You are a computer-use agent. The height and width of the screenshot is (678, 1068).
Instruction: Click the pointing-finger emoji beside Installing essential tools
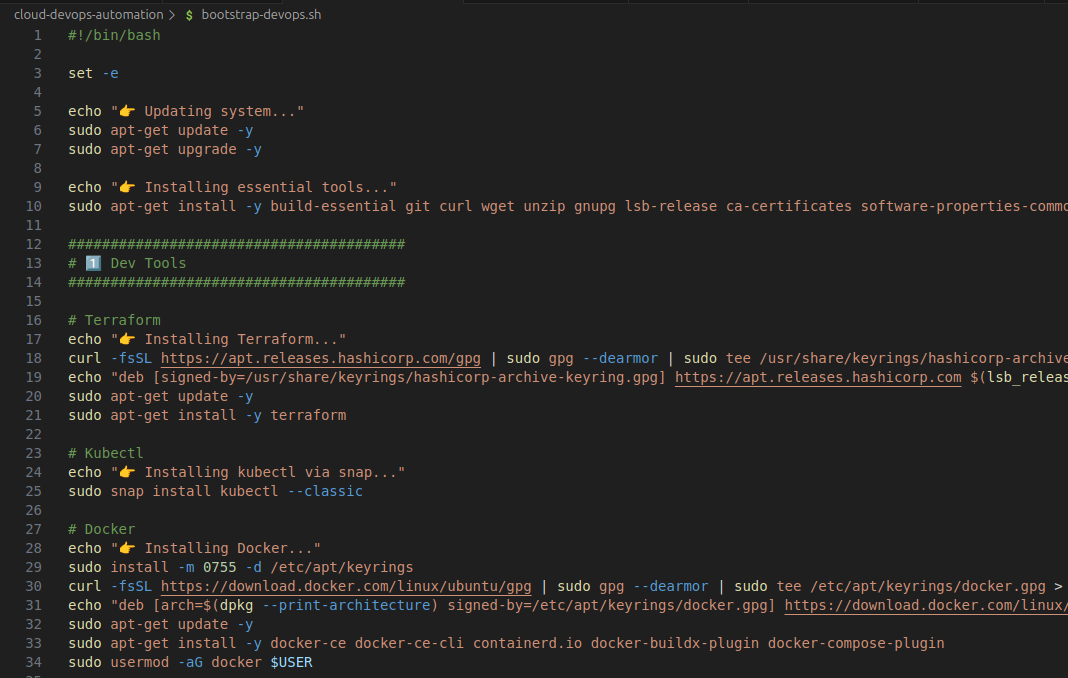coord(125,186)
